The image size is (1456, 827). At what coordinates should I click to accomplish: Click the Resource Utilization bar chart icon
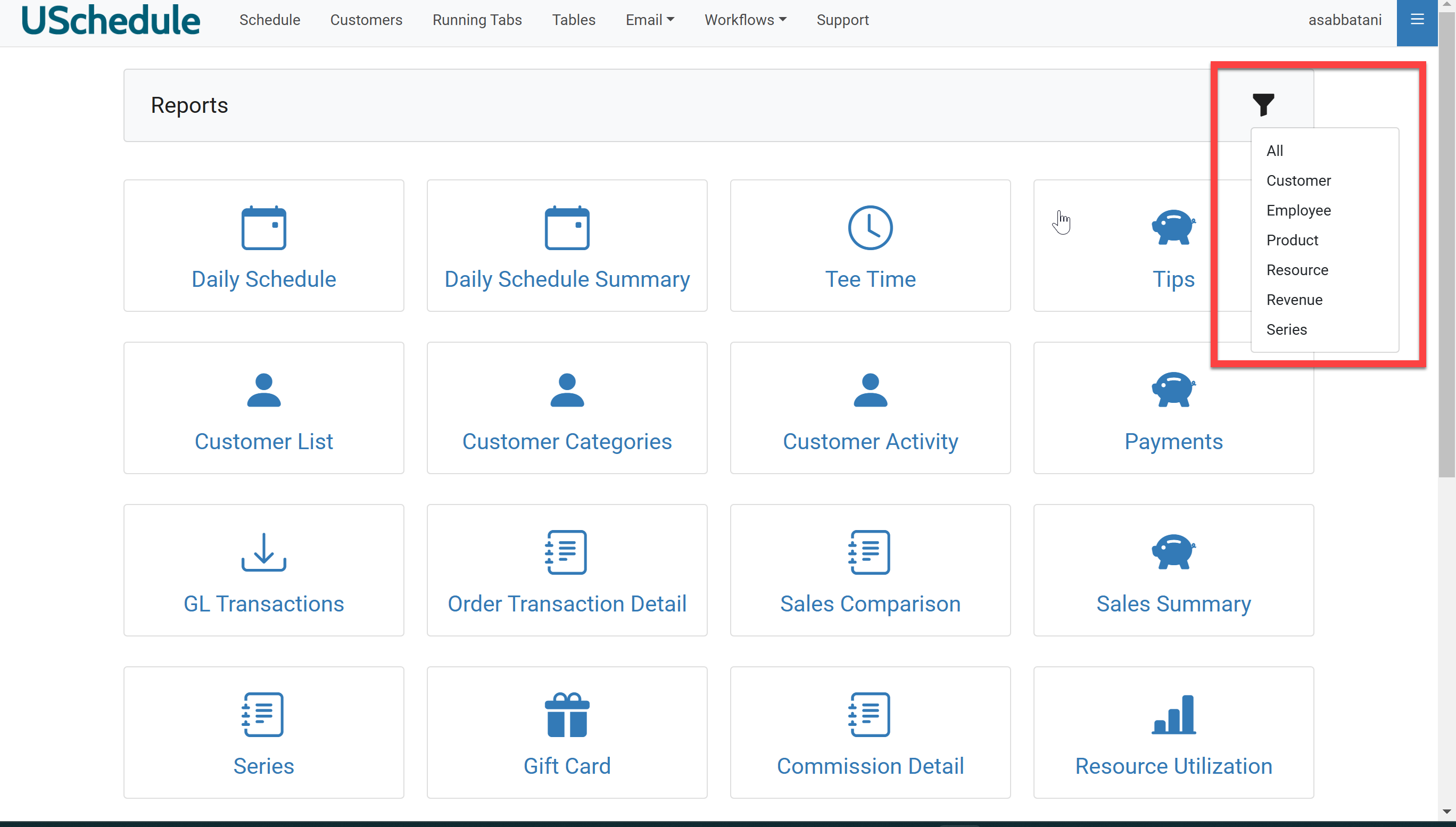pyautogui.click(x=1173, y=715)
